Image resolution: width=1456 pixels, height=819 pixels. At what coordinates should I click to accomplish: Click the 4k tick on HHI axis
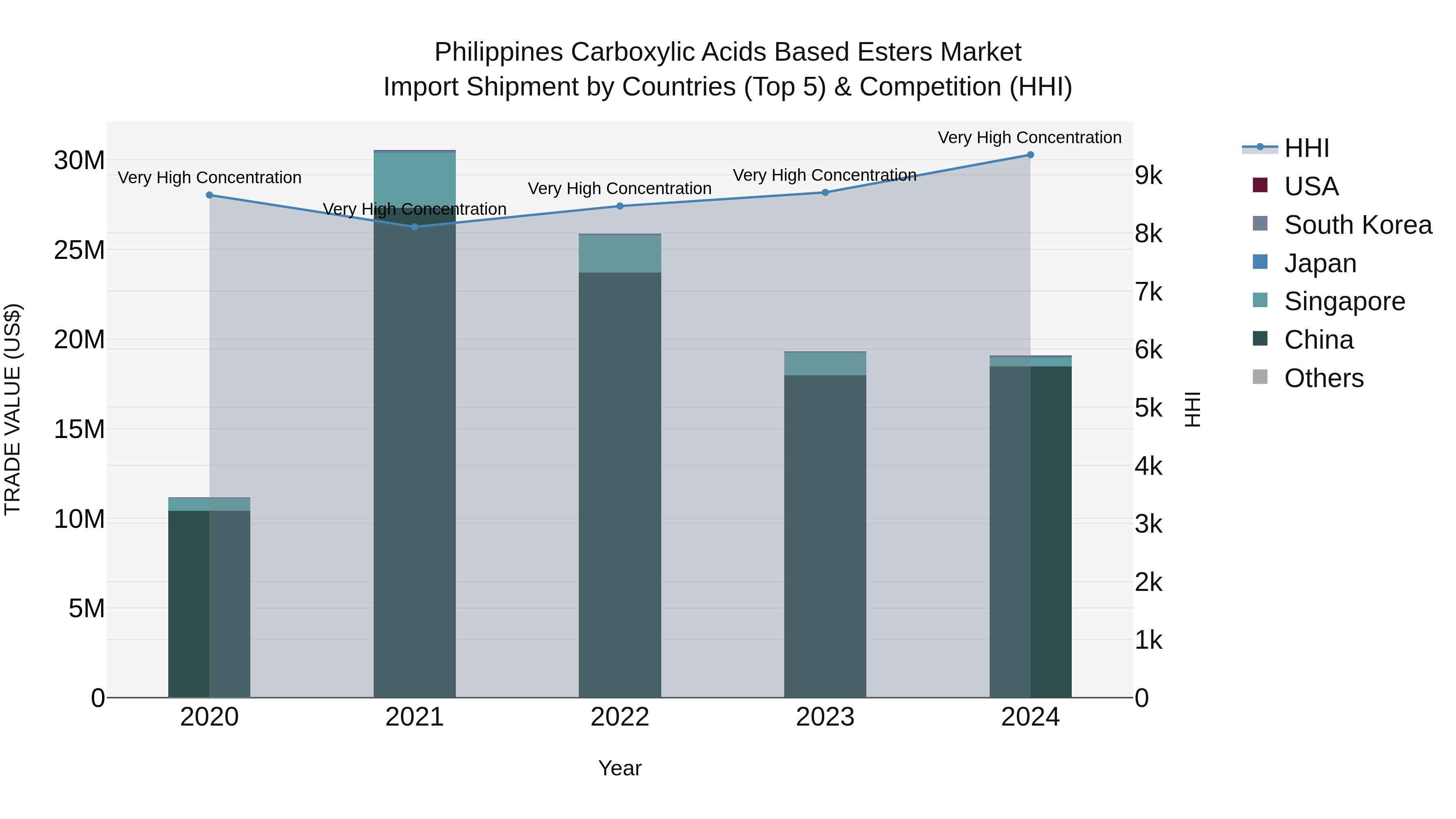pyautogui.click(x=1149, y=466)
